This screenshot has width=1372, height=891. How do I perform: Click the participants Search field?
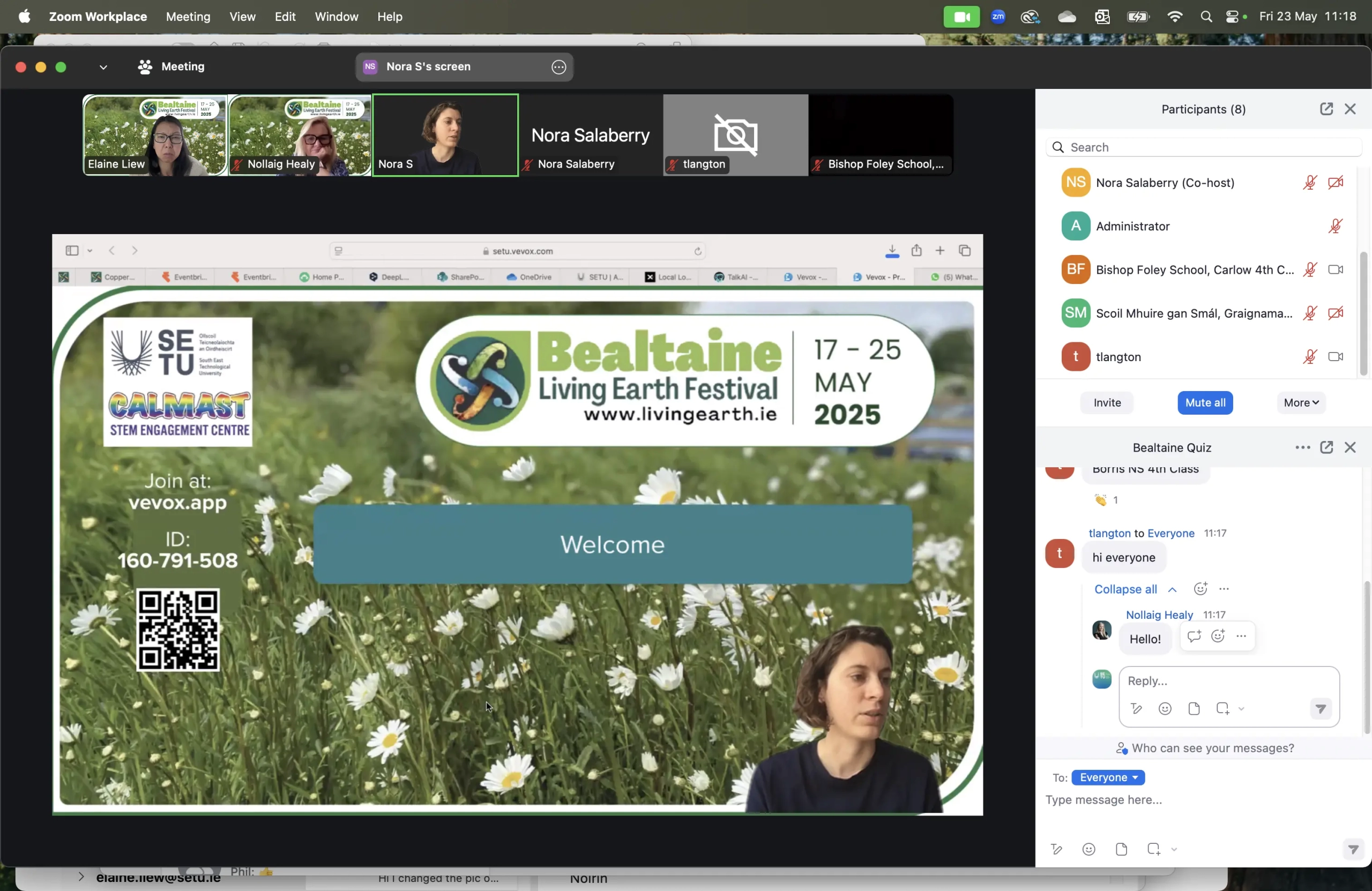click(1203, 147)
